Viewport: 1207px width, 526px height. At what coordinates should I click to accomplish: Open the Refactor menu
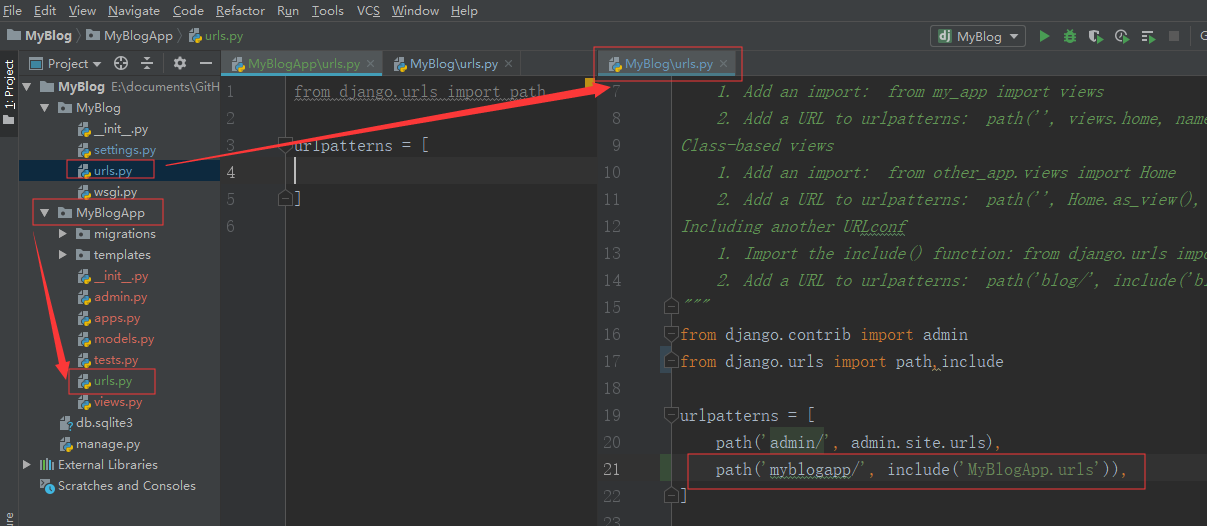tap(241, 11)
